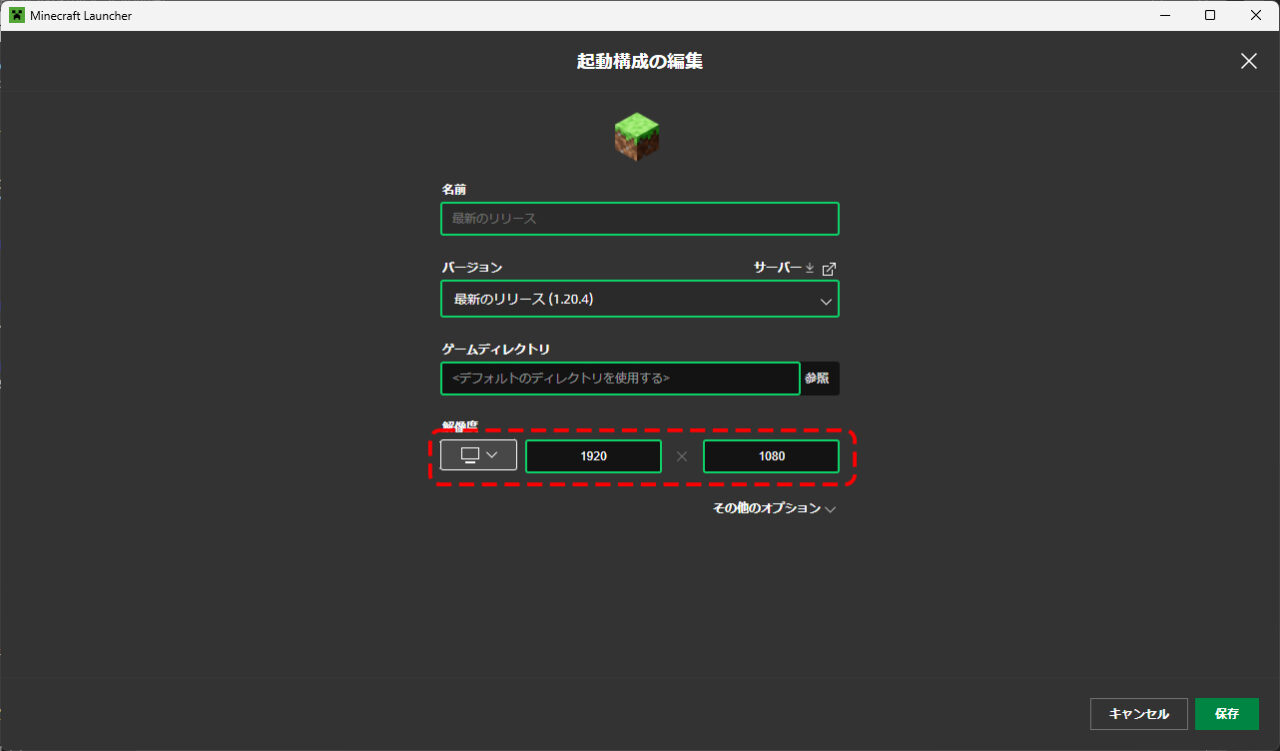
Task: Click the 名前 input field
Action: click(x=639, y=218)
